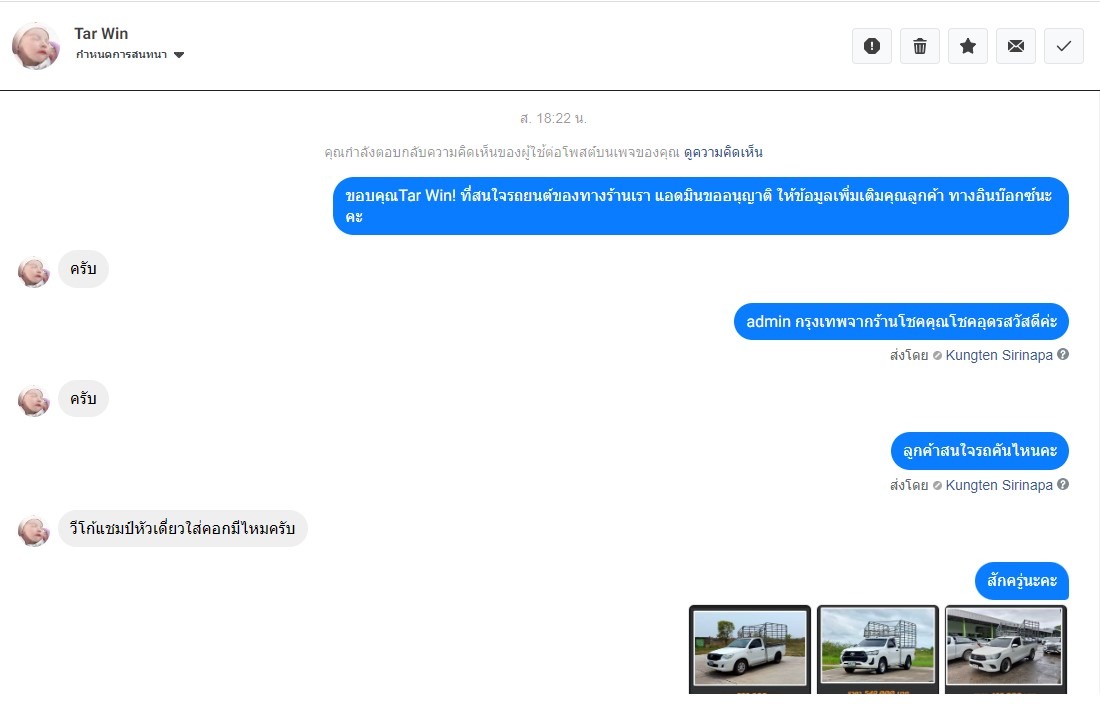Select the ขอบคุณTar Win! auto-reply message
The height and width of the screenshot is (704, 1100).
pyautogui.click(x=700, y=206)
